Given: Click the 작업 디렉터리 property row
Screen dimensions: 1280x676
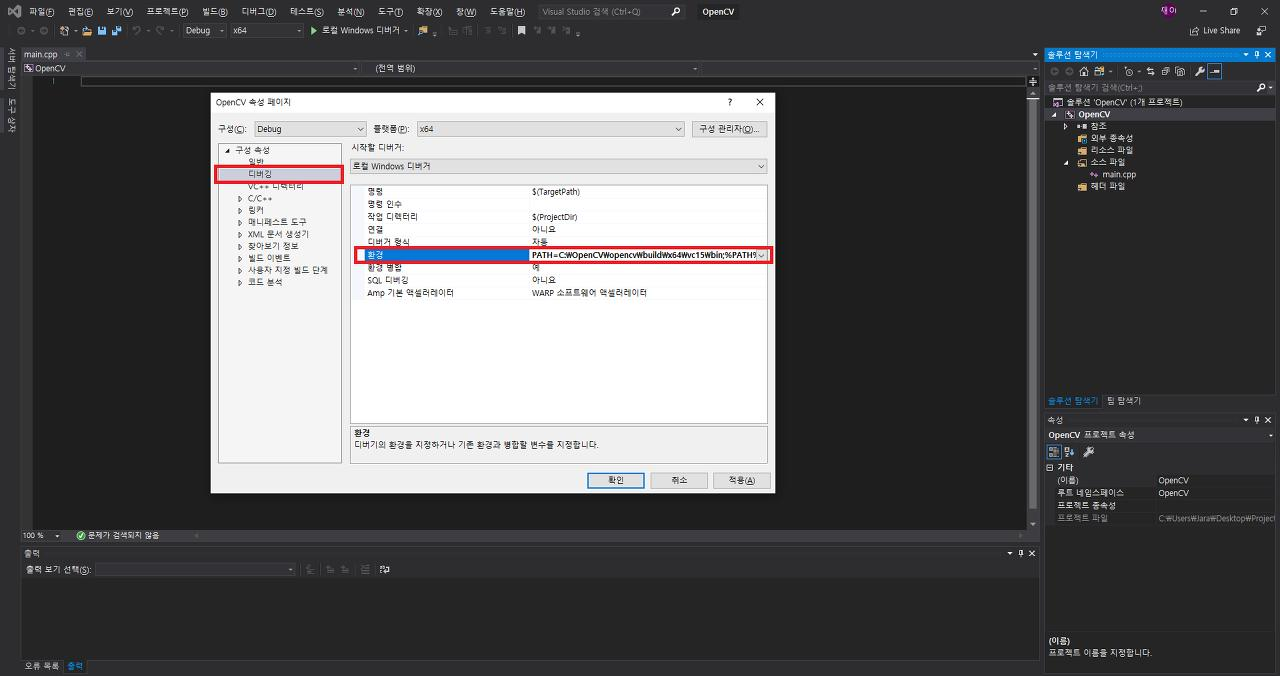Looking at the screenshot, I should coord(559,217).
